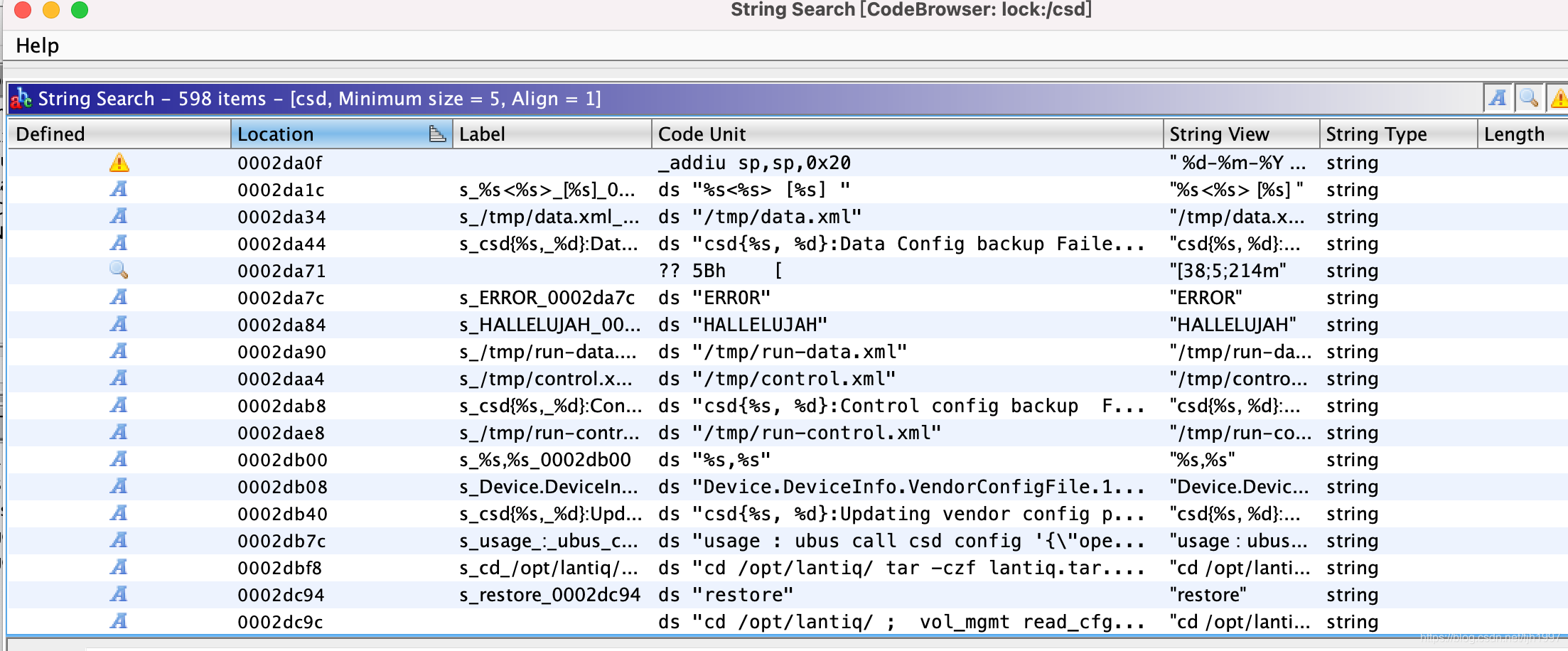1568x651 pixels.
Task: Select the label s_restore_0002dc94
Action: (x=550, y=595)
